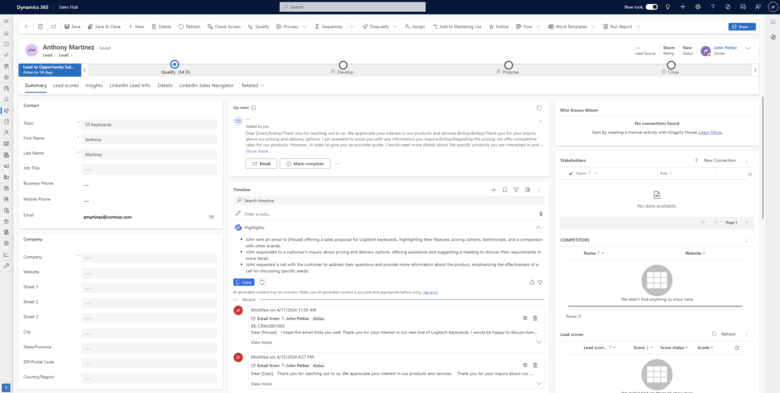
Task: Select the Qualify stage circle
Action: (x=174, y=64)
